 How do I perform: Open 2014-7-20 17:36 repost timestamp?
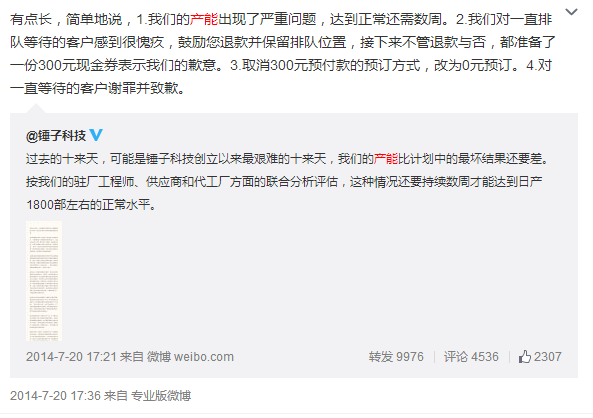coord(55,396)
